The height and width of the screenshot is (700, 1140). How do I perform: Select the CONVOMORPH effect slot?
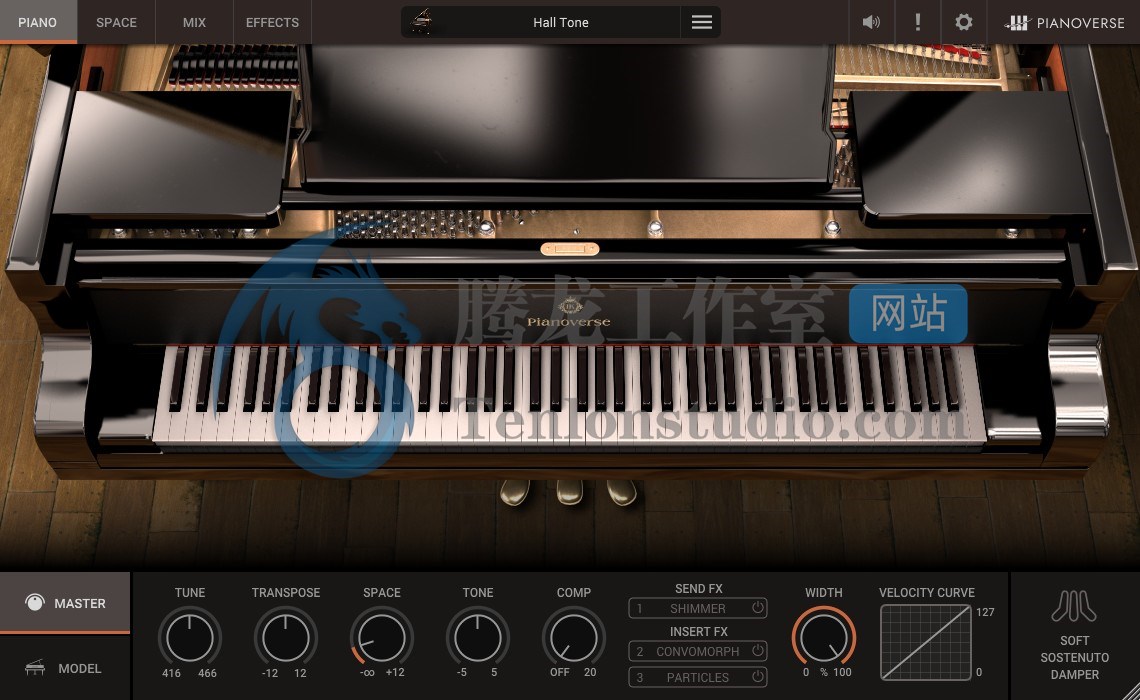(x=697, y=651)
